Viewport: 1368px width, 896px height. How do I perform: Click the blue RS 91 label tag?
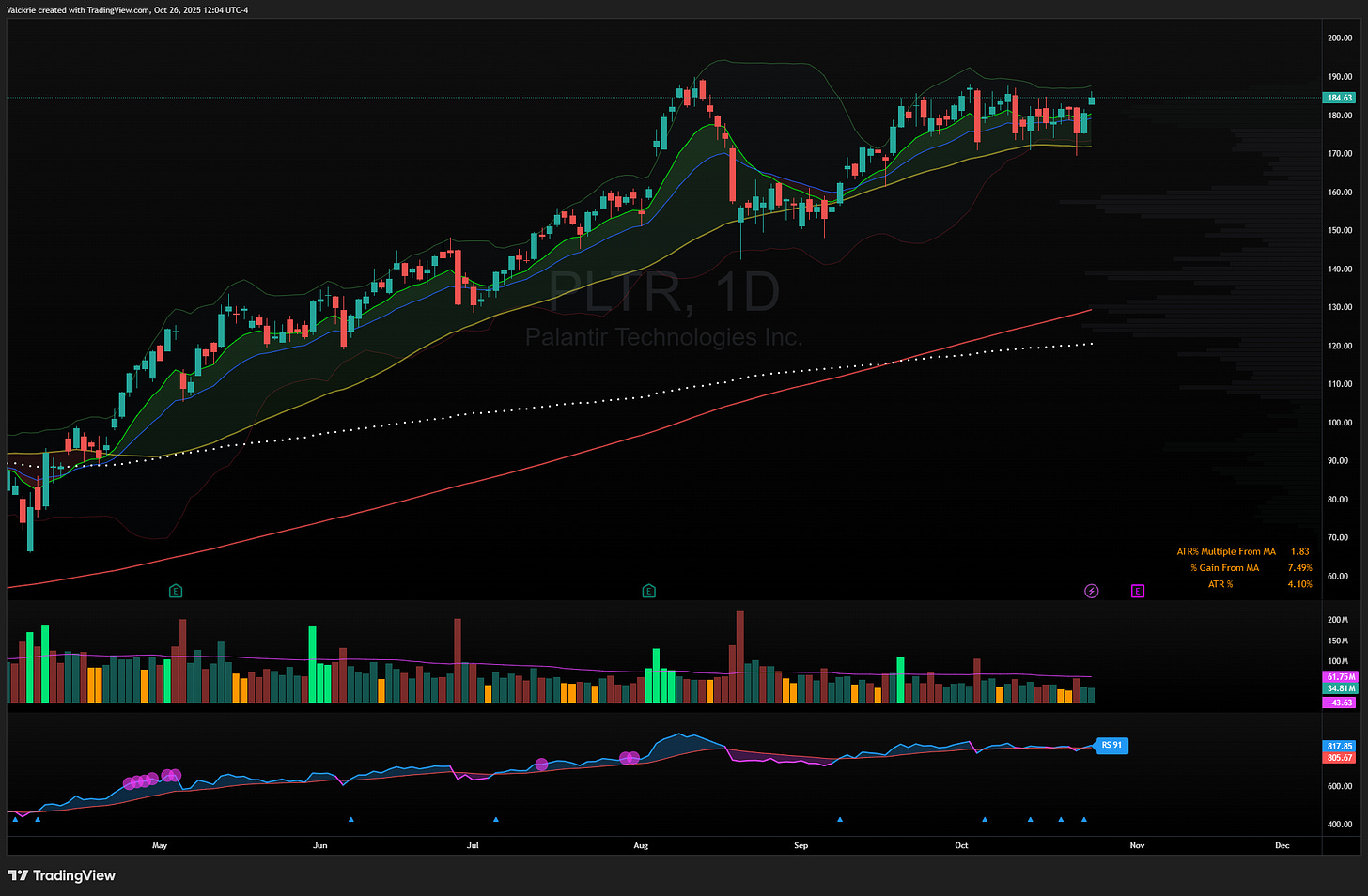[x=1111, y=745]
